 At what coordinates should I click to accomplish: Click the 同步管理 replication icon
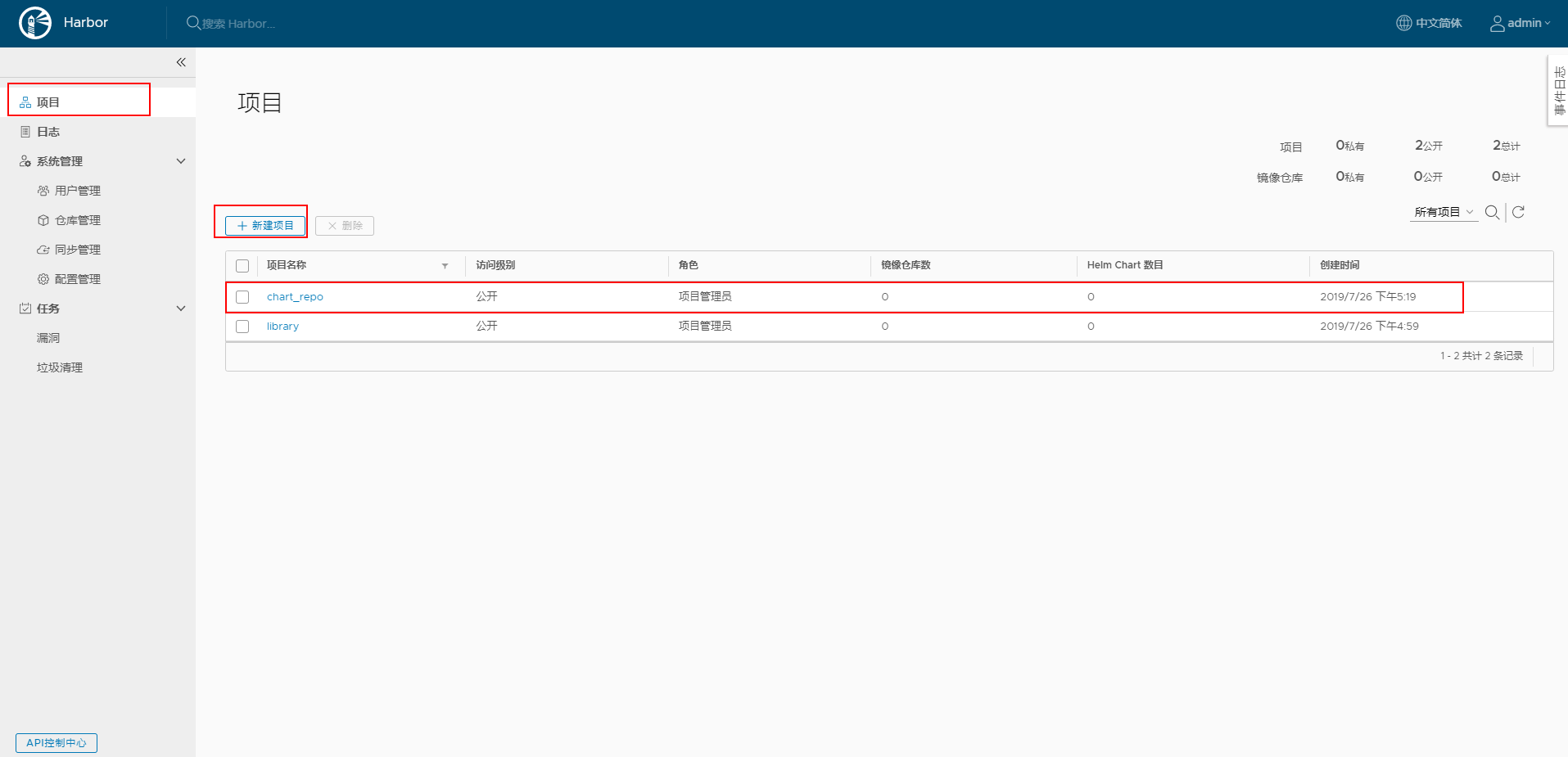tap(43, 249)
